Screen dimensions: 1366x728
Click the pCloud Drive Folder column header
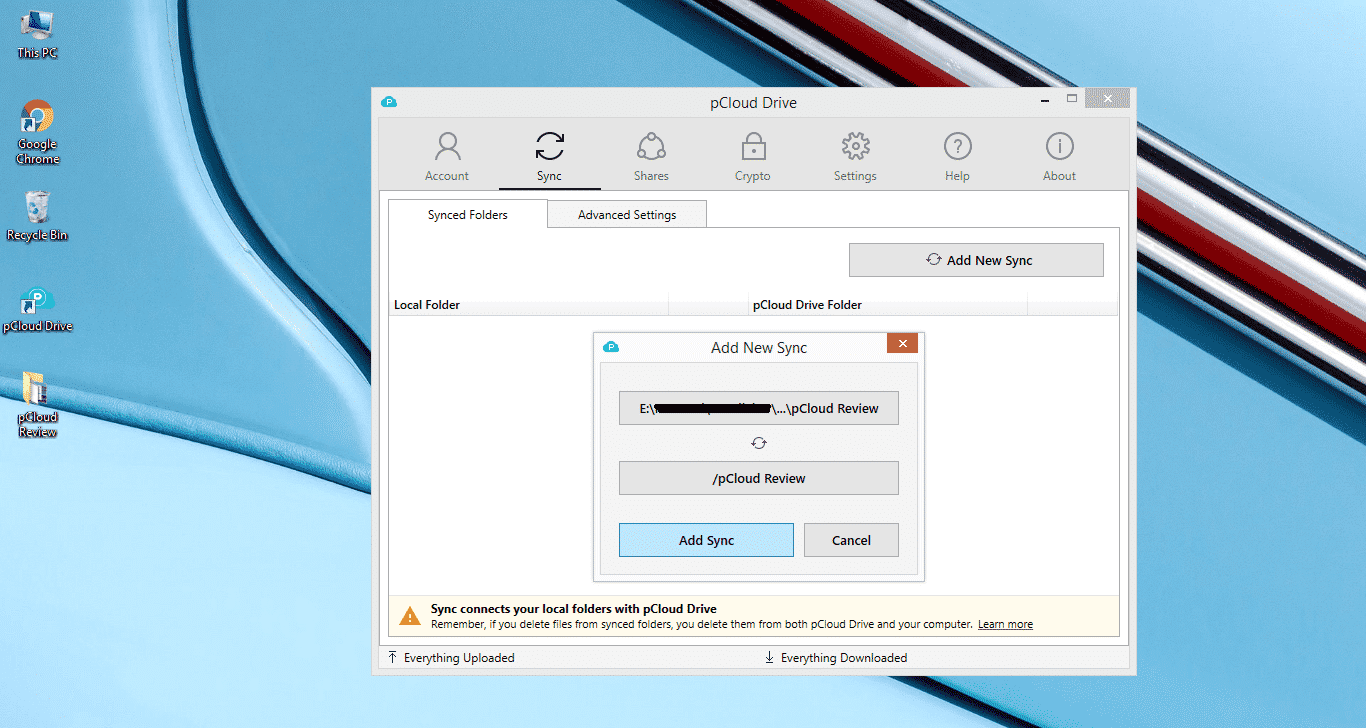coord(888,305)
